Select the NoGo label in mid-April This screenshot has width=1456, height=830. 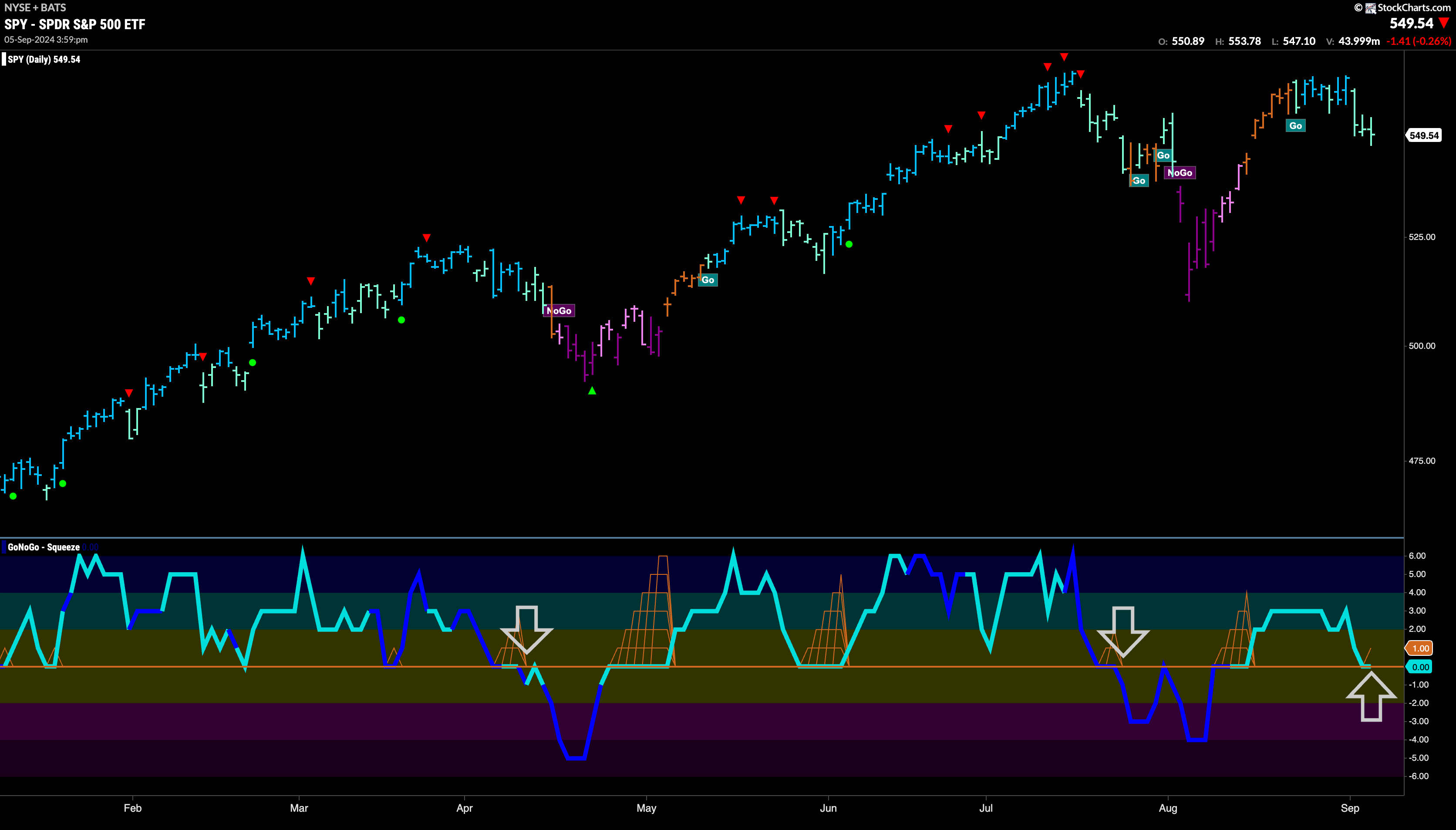559,310
